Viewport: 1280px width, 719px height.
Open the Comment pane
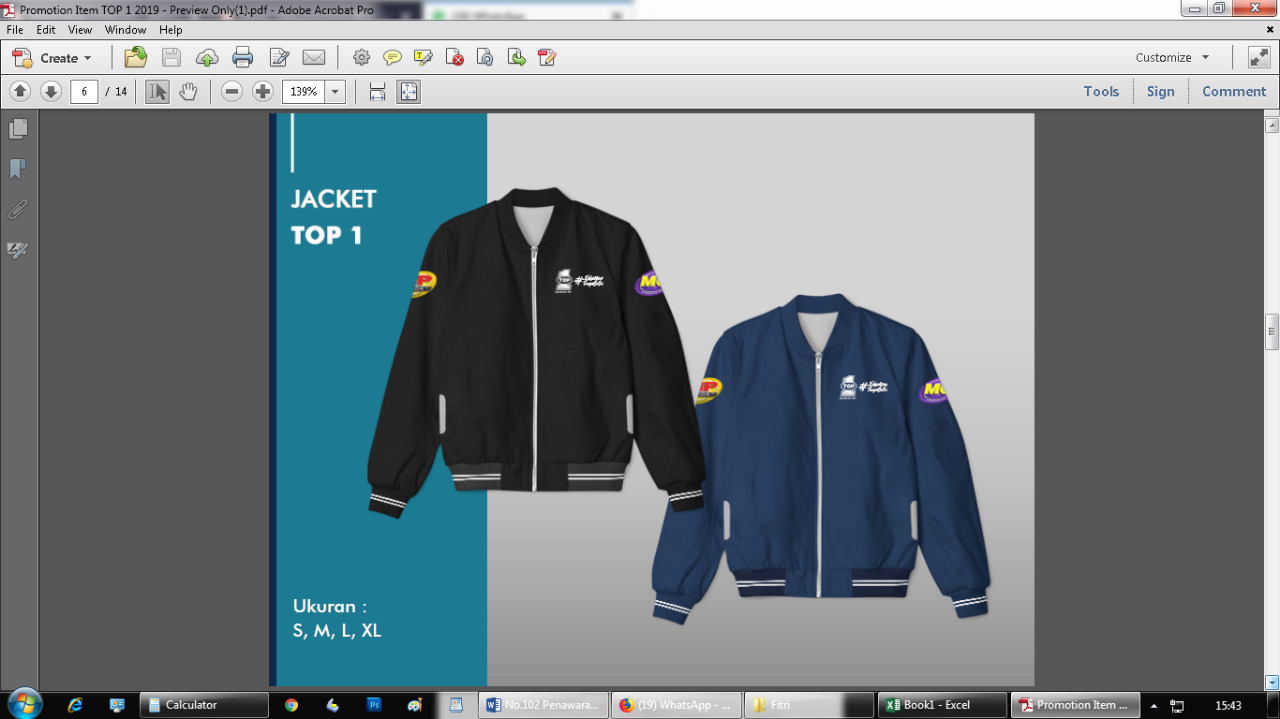[1234, 91]
